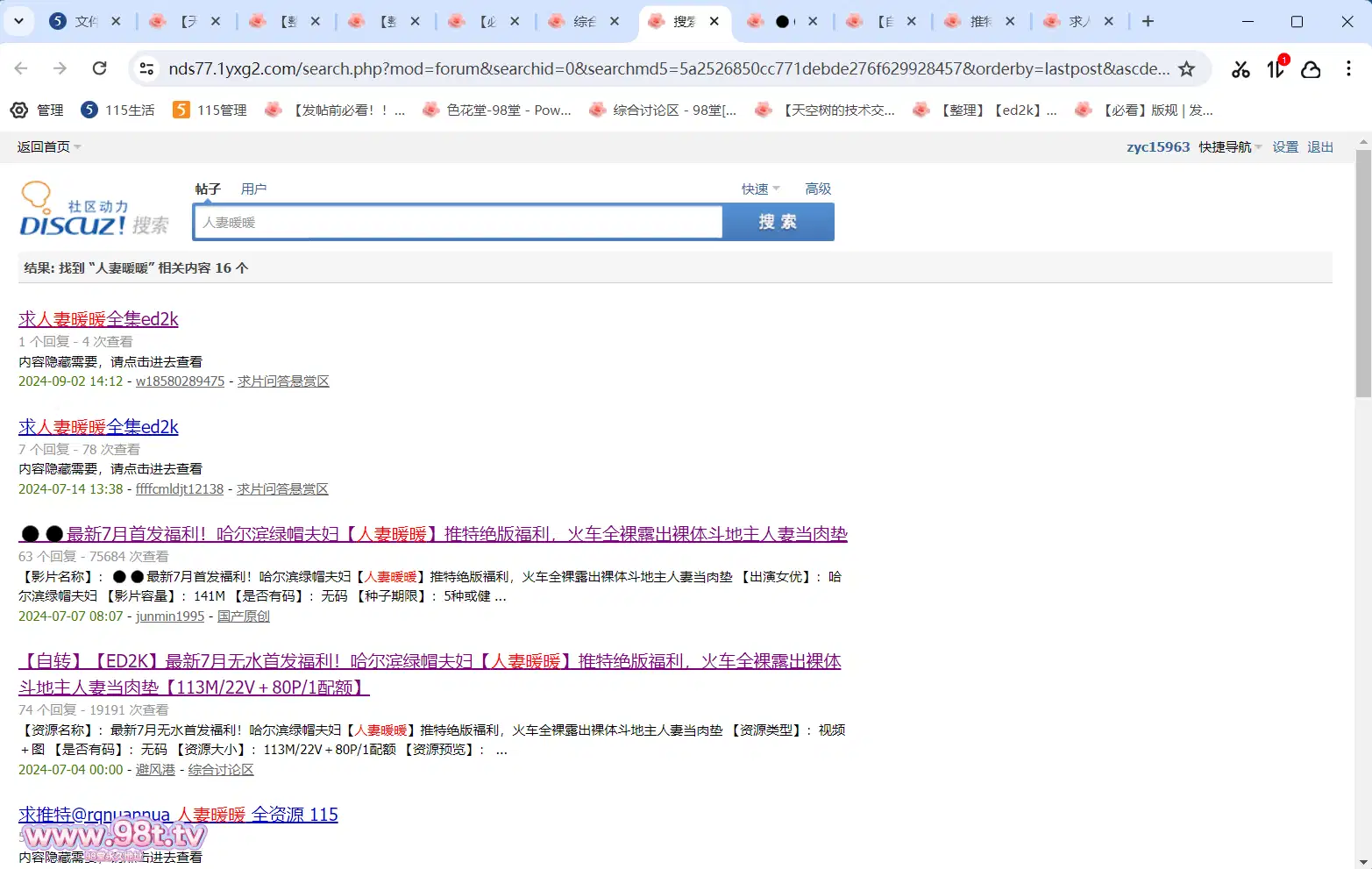The image size is (1372, 869).
Task: Click 退出 to log out
Action: pyautogui.click(x=1320, y=146)
